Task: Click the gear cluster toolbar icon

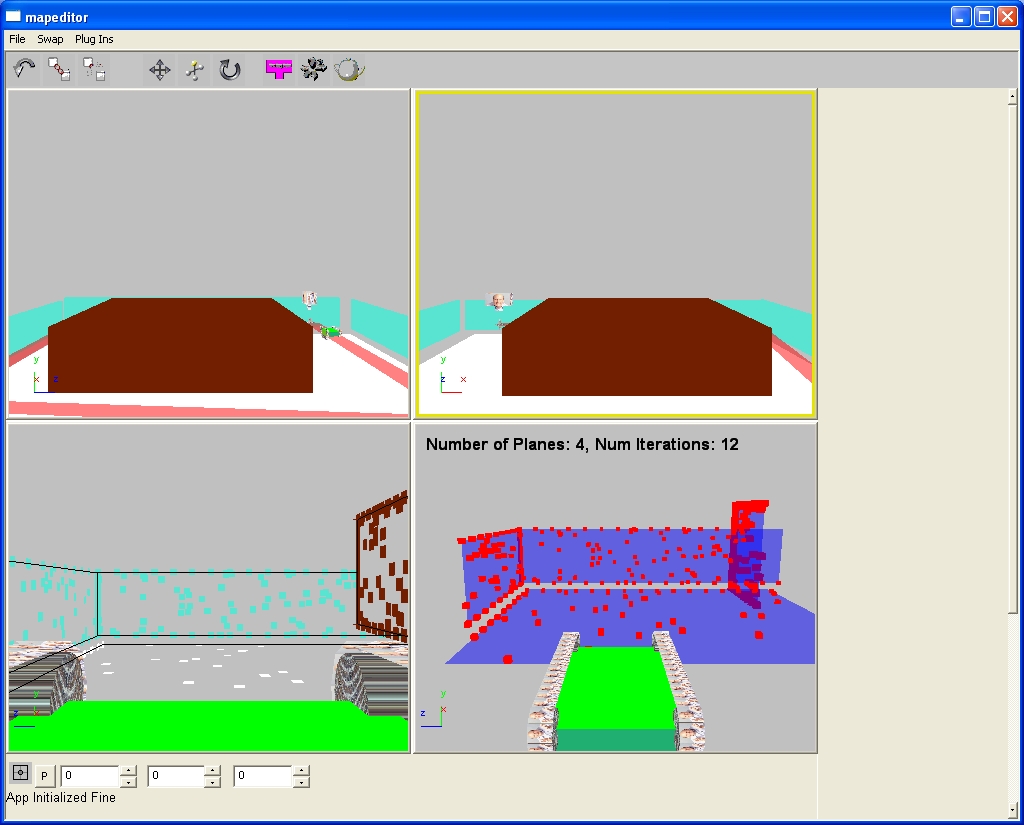Action: click(314, 69)
